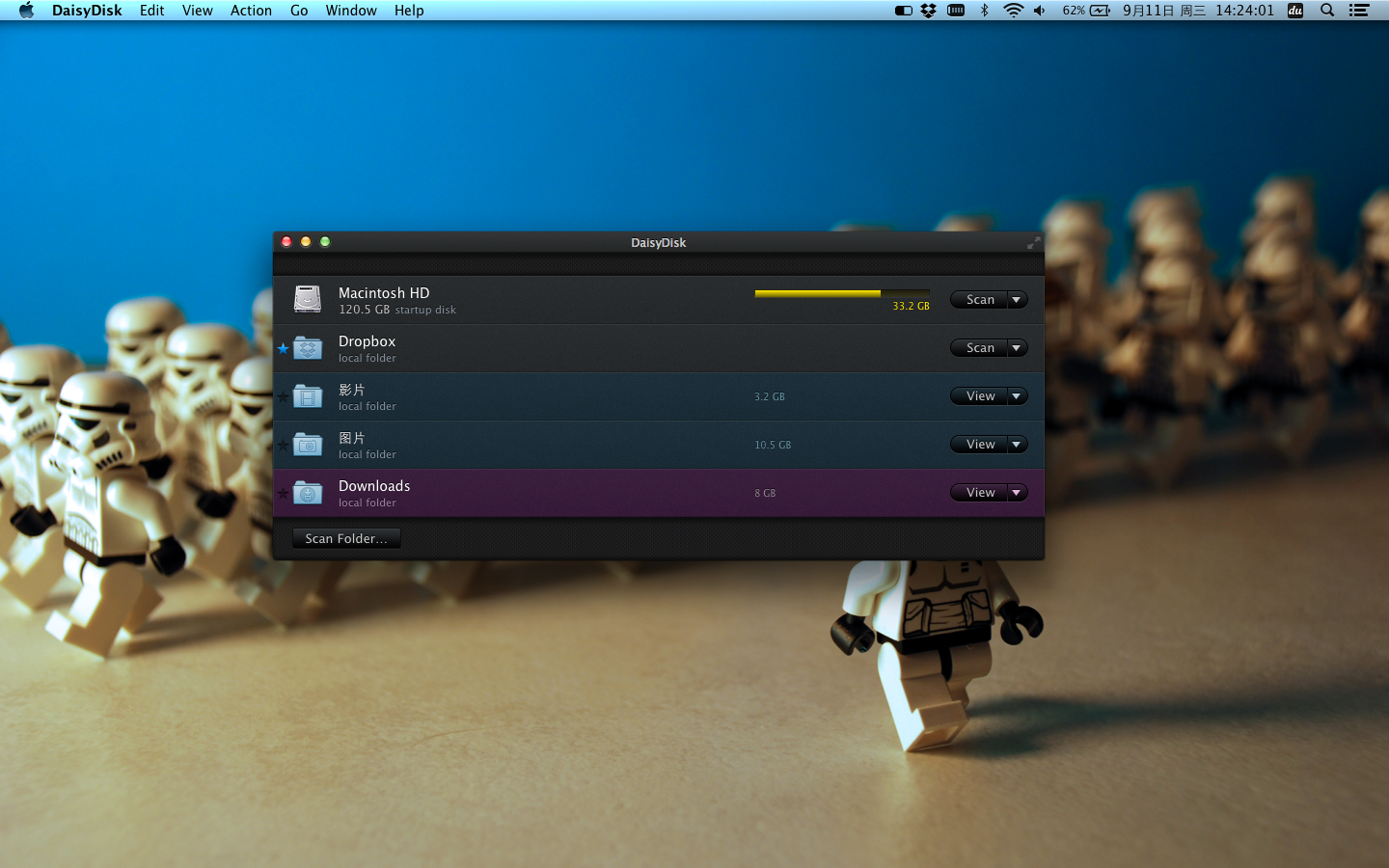View the Downloads folder scan results
This screenshot has height=868, width=1389.
pyautogui.click(x=979, y=493)
